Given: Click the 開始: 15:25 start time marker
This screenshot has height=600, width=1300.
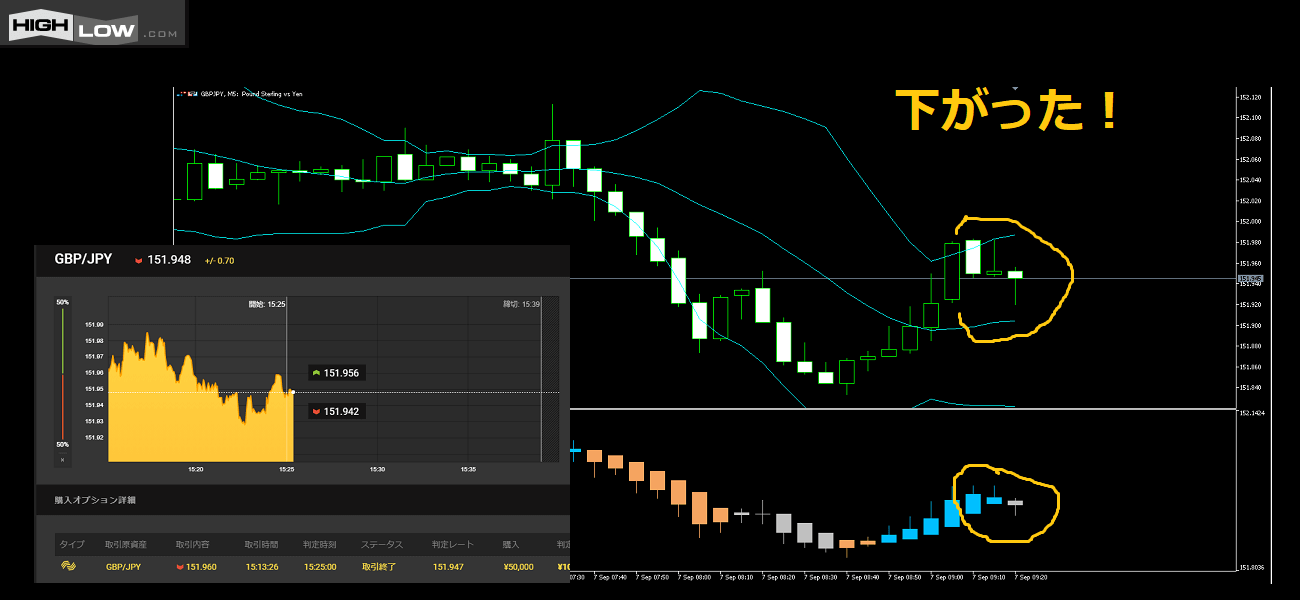Looking at the screenshot, I should pos(267,304).
